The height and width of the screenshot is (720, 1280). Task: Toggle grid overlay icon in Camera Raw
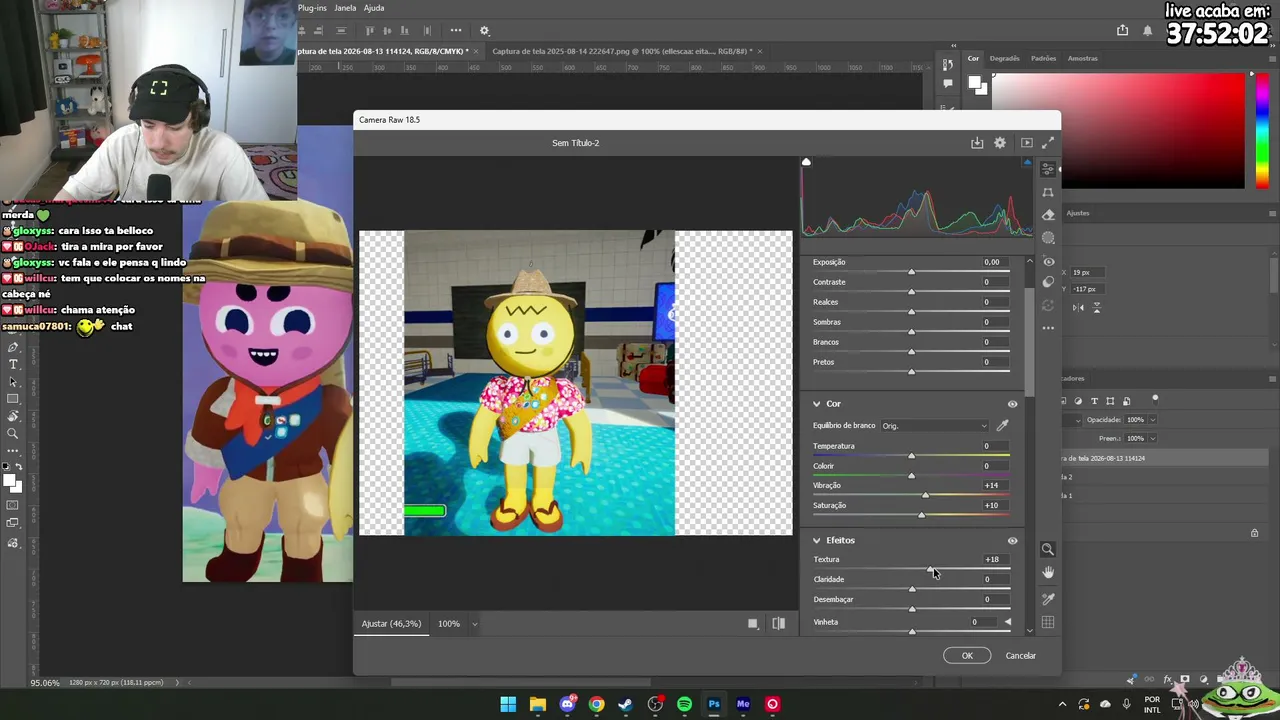pos(1048,623)
